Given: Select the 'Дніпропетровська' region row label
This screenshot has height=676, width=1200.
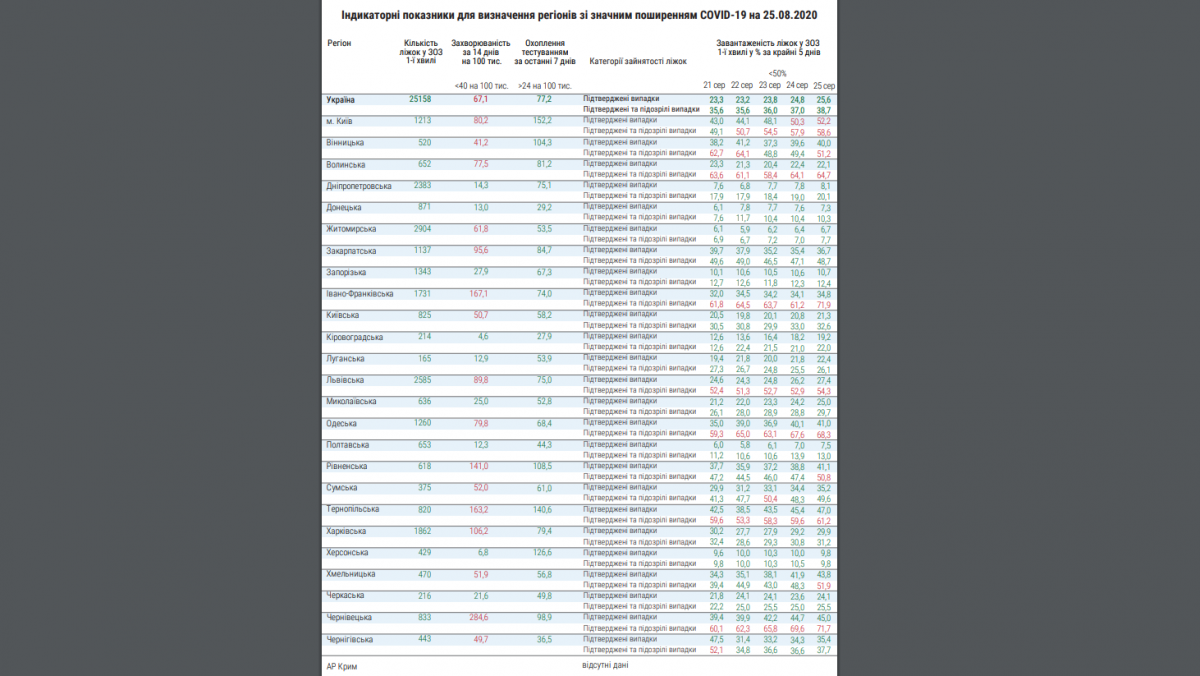Looking at the screenshot, I should tap(358, 186).
